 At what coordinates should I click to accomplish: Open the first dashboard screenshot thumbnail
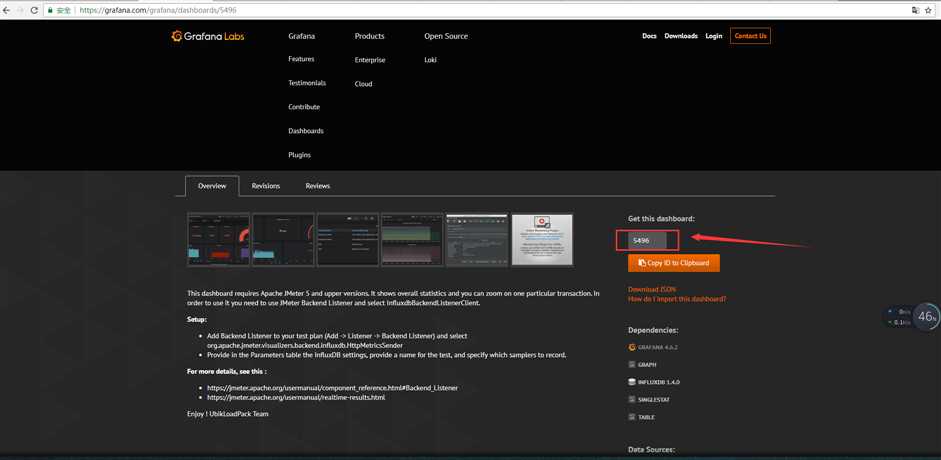coord(218,239)
